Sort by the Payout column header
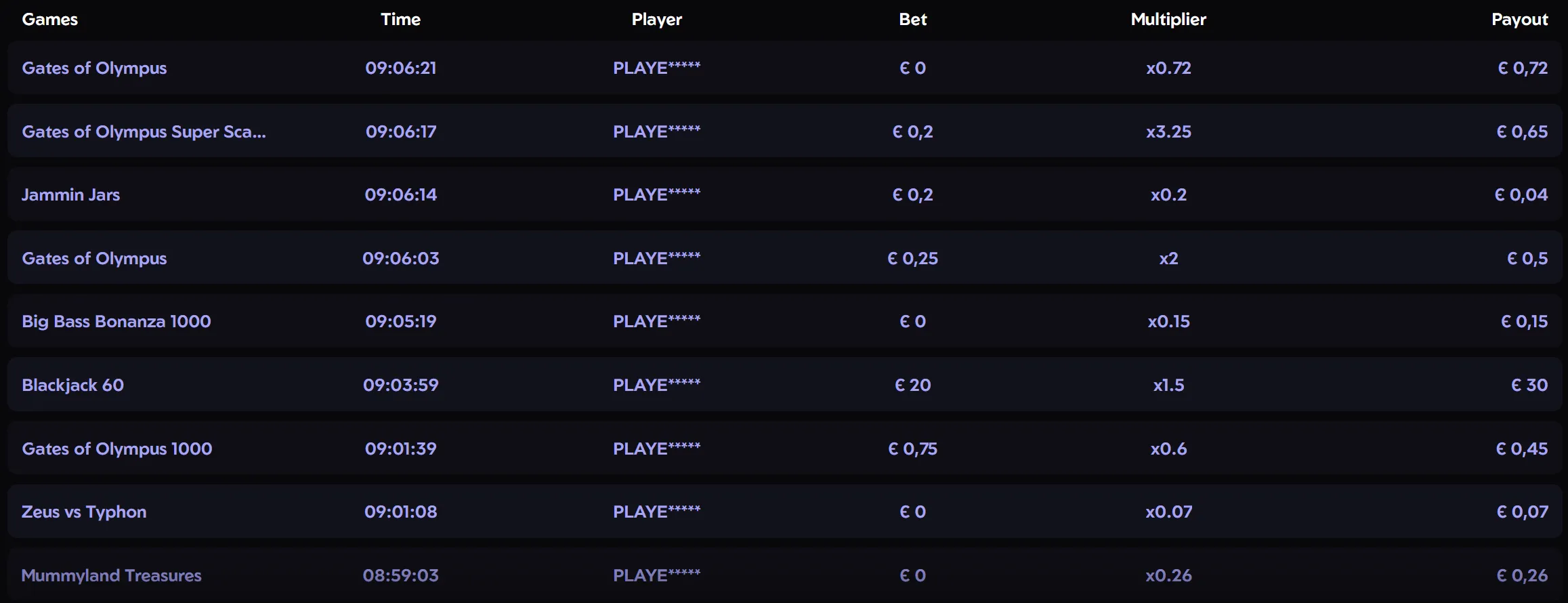This screenshot has width=1568, height=603. point(1519,19)
